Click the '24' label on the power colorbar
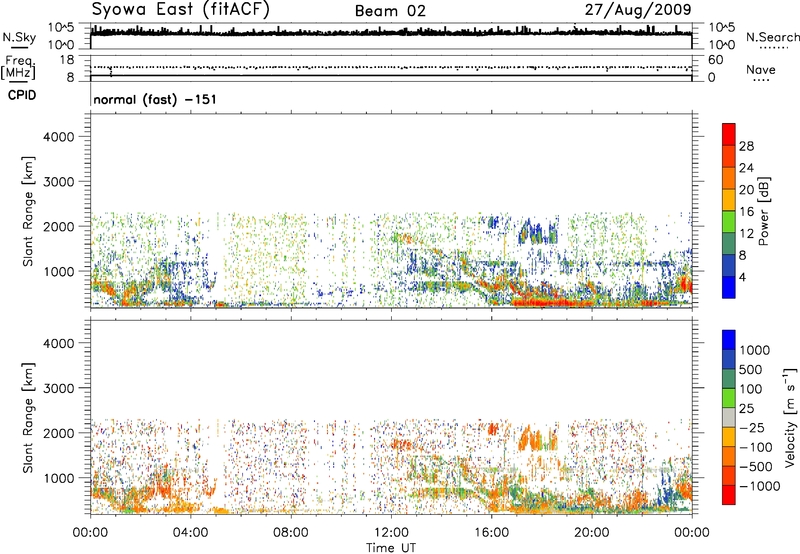 (x=746, y=168)
